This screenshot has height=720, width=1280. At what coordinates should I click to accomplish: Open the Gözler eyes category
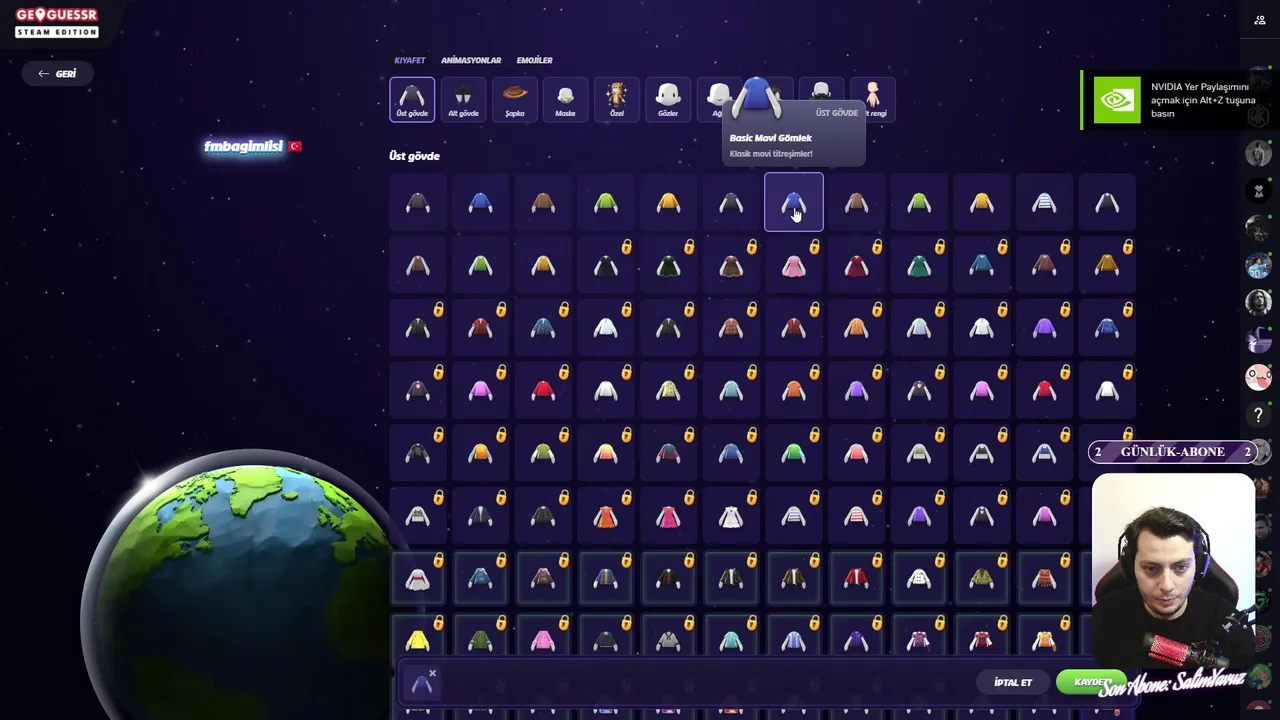(668, 99)
